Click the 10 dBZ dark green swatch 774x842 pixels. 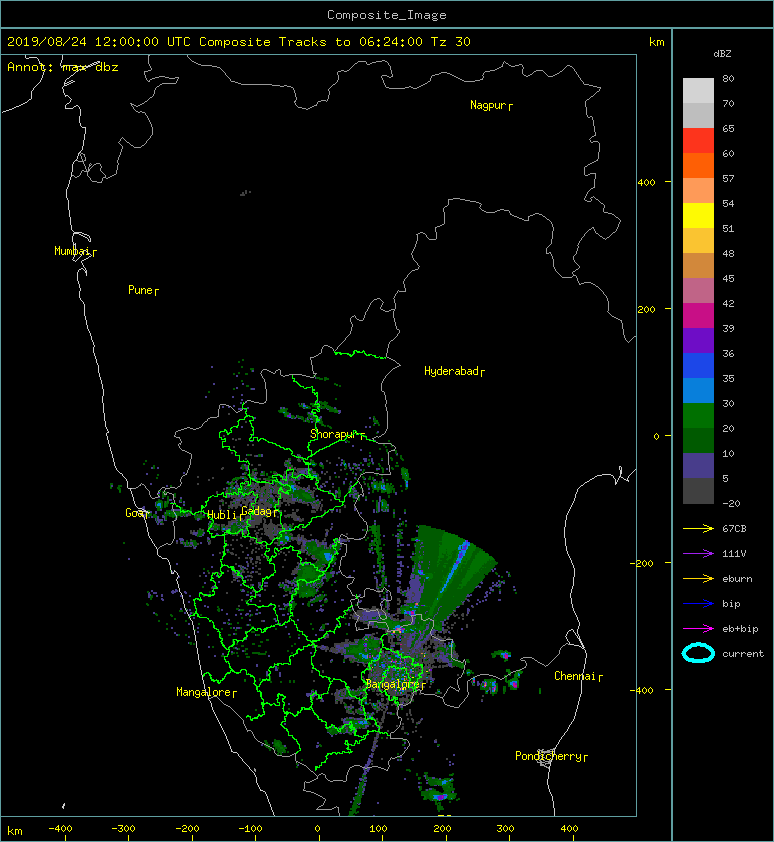pyautogui.click(x=698, y=440)
